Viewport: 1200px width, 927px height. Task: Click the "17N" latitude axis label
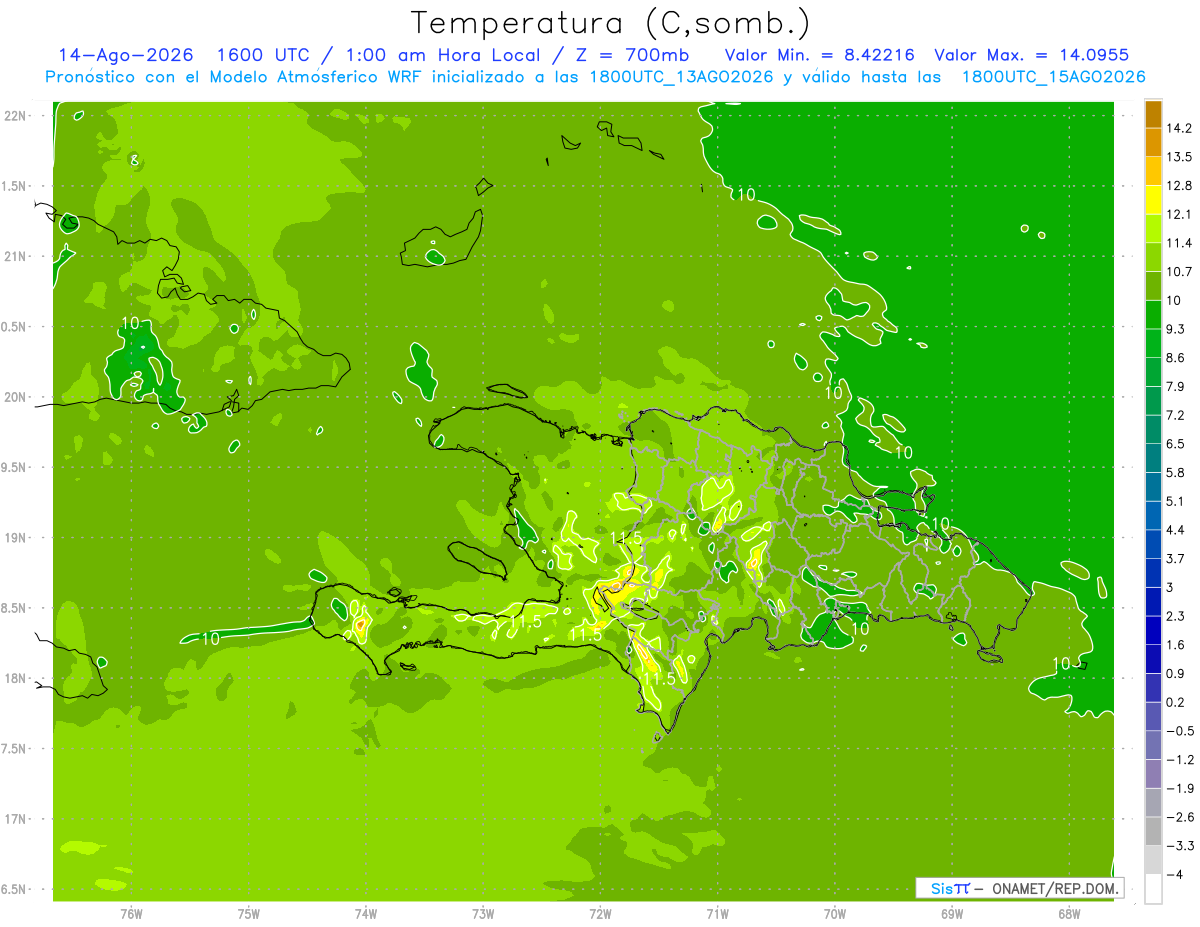tap(17, 819)
